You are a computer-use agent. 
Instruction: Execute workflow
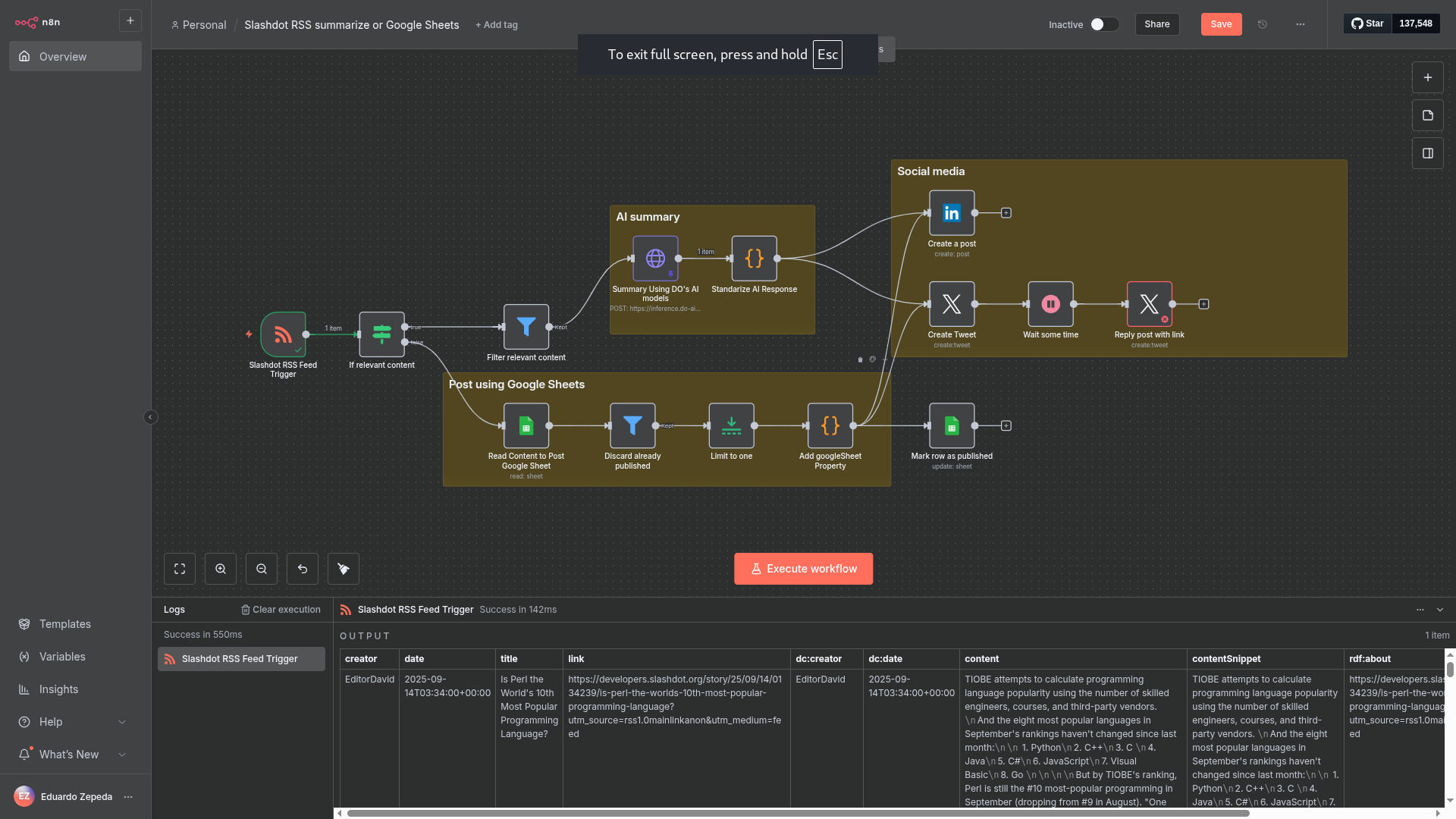(803, 569)
